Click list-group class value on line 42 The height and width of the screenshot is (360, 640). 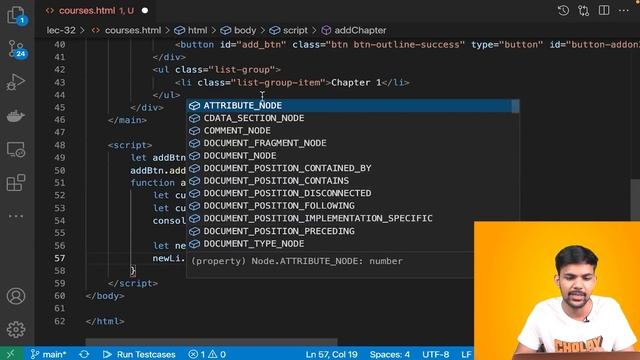242,70
